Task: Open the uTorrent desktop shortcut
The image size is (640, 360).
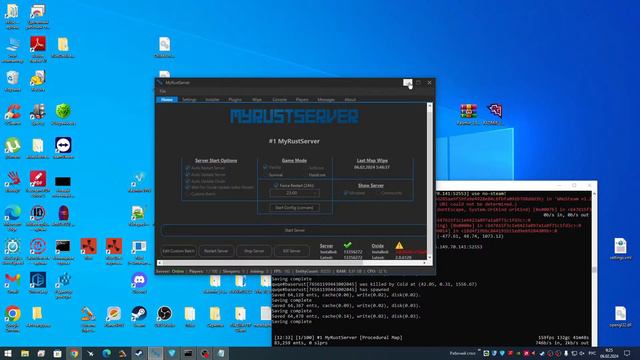Action: pyautogui.click(x=13, y=148)
